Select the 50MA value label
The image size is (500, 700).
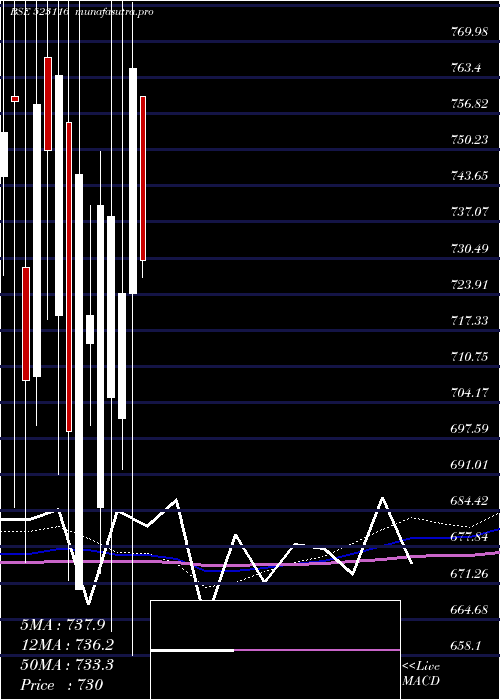(x=67, y=665)
